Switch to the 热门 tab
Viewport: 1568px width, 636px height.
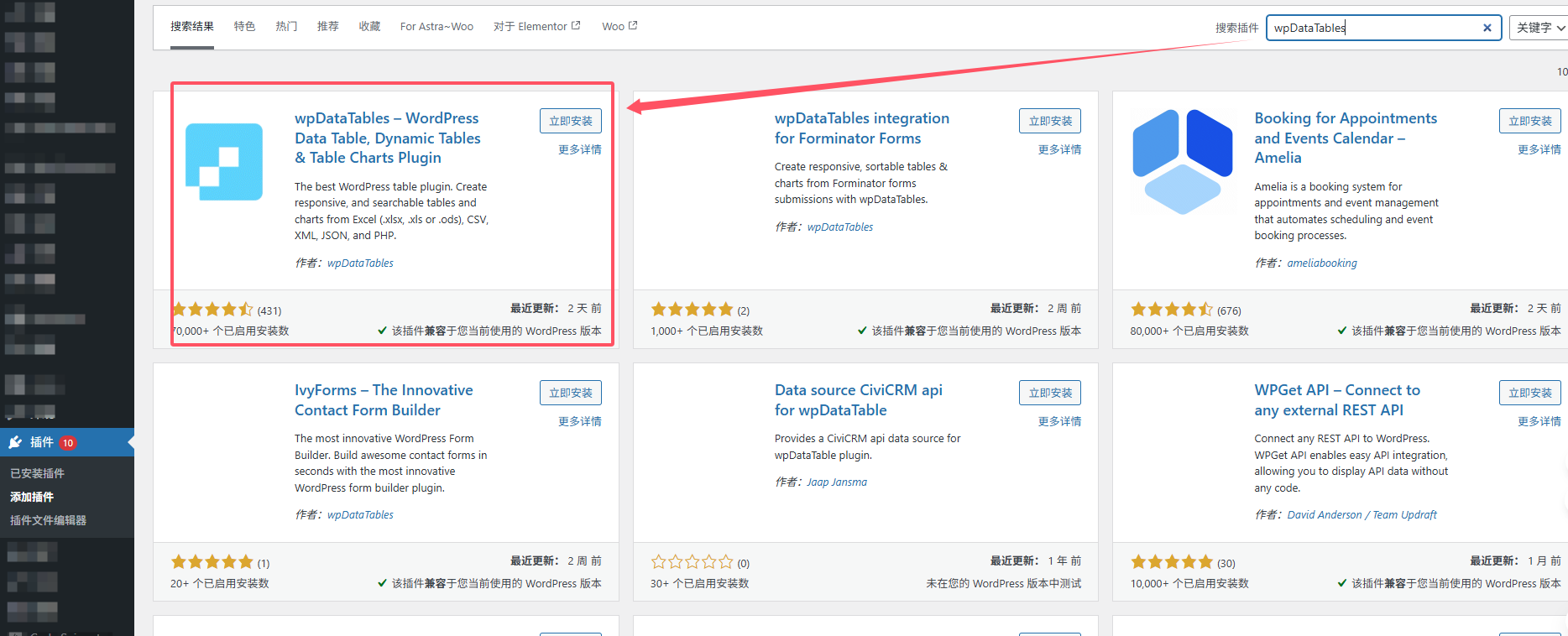click(286, 27)
